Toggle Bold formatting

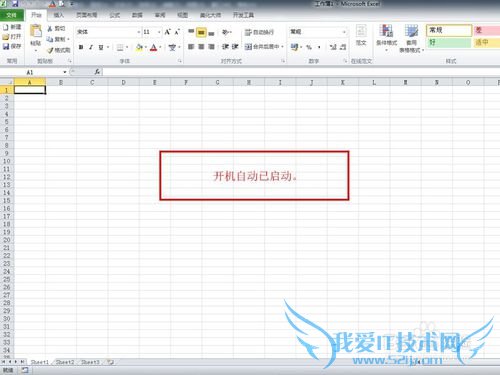[x=81, y=47]
